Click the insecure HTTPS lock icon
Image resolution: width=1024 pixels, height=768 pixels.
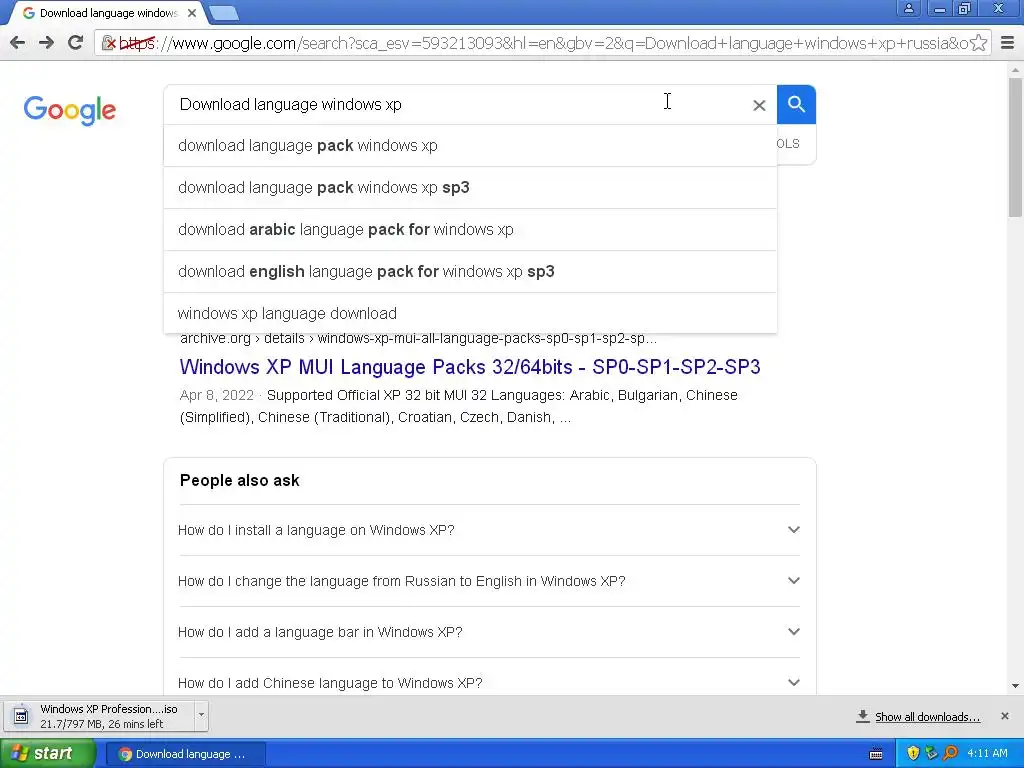coord(109,43)
